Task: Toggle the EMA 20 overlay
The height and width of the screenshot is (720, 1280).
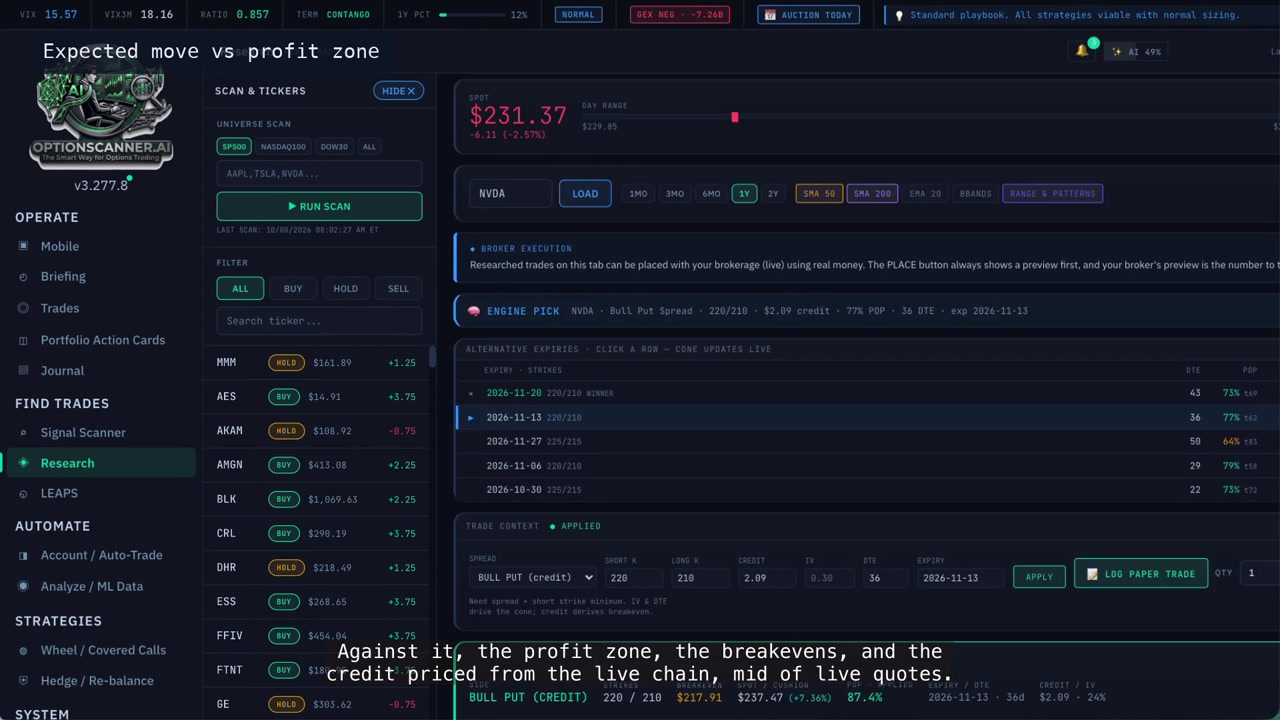Action: point(925,194)
